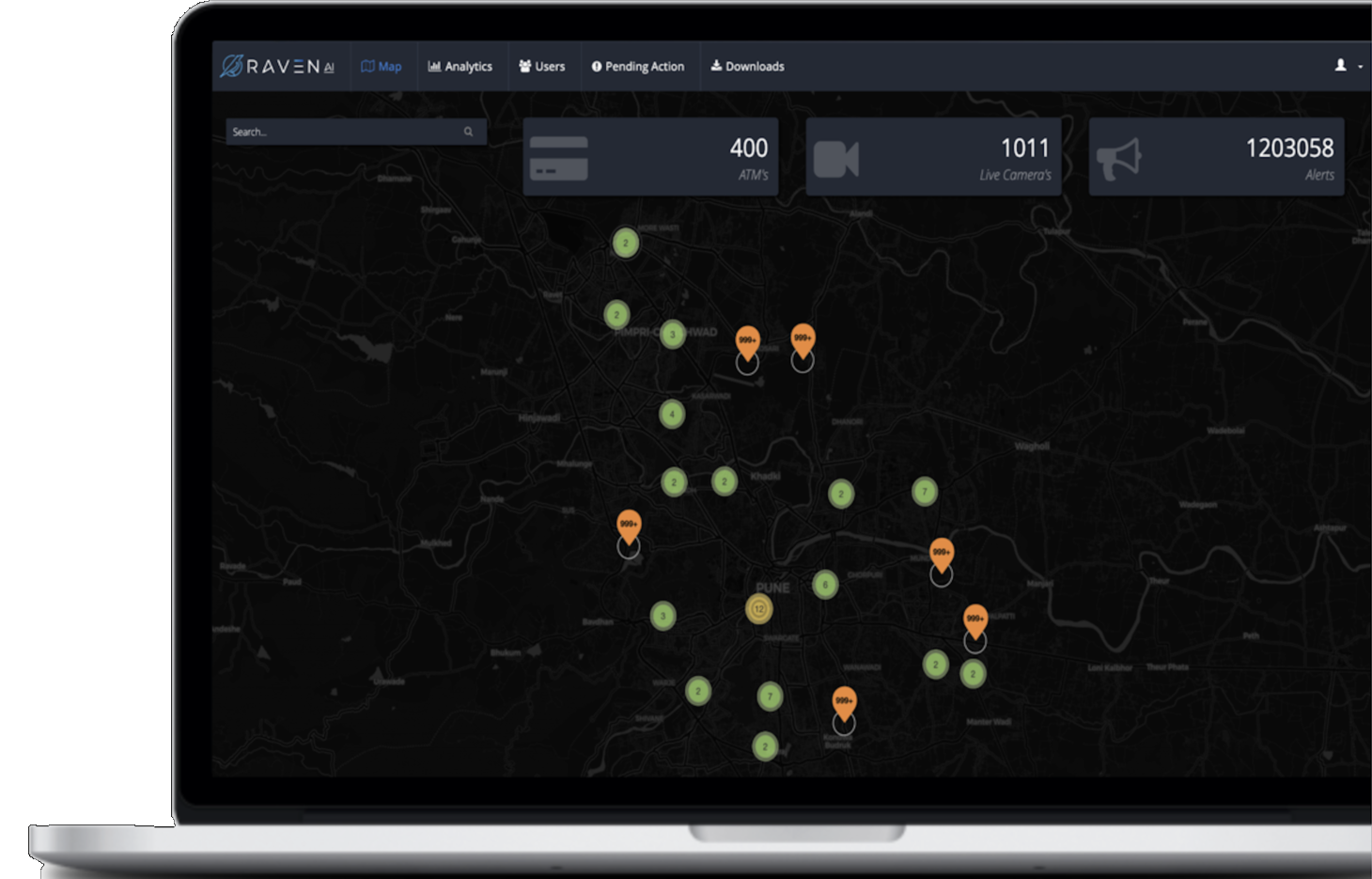The image size is (1372, 879).
Task: Click the alerts megaphone icon
Action: point(1118,159)
